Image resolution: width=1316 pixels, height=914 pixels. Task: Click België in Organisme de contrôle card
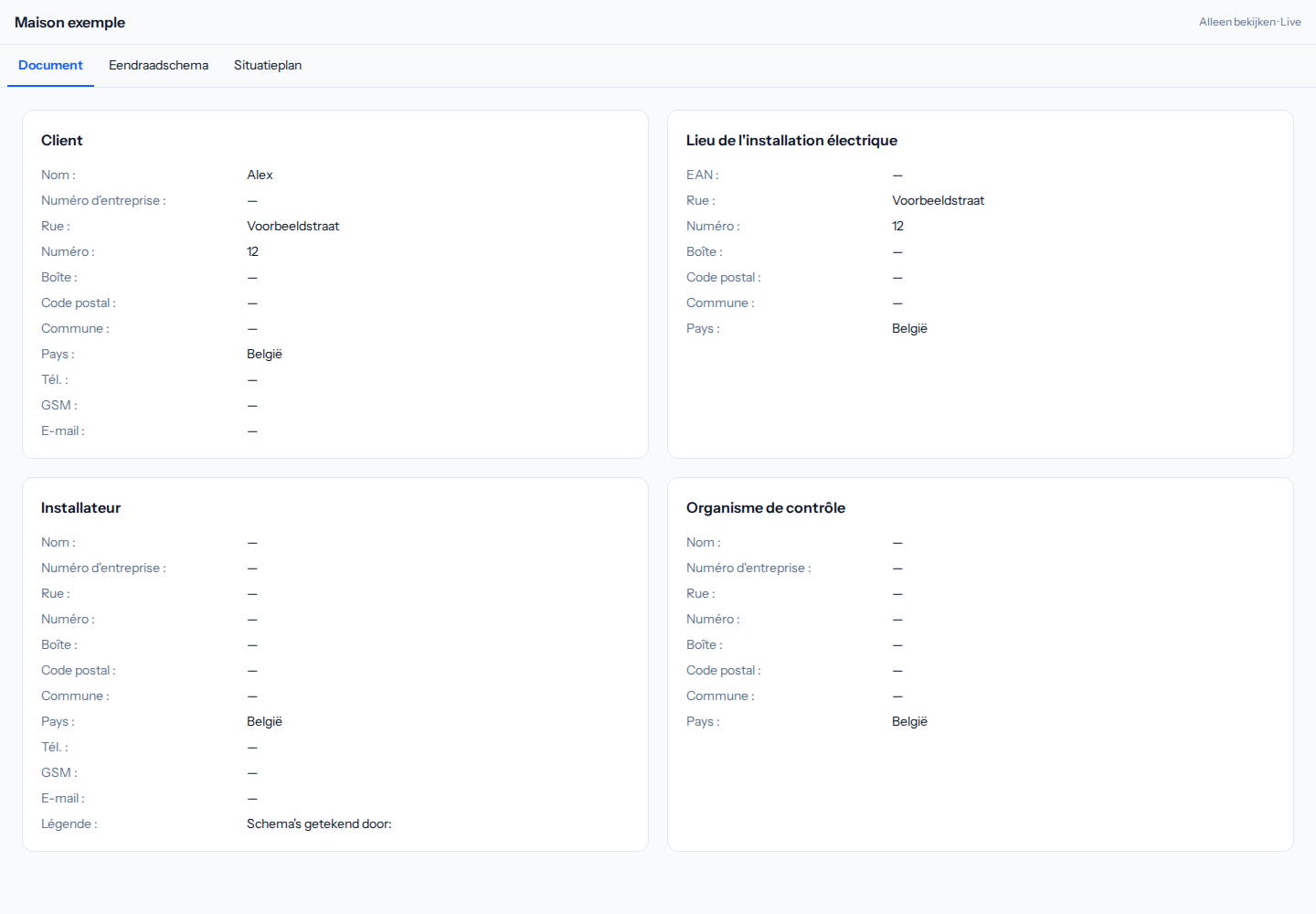tap(909, 721)
